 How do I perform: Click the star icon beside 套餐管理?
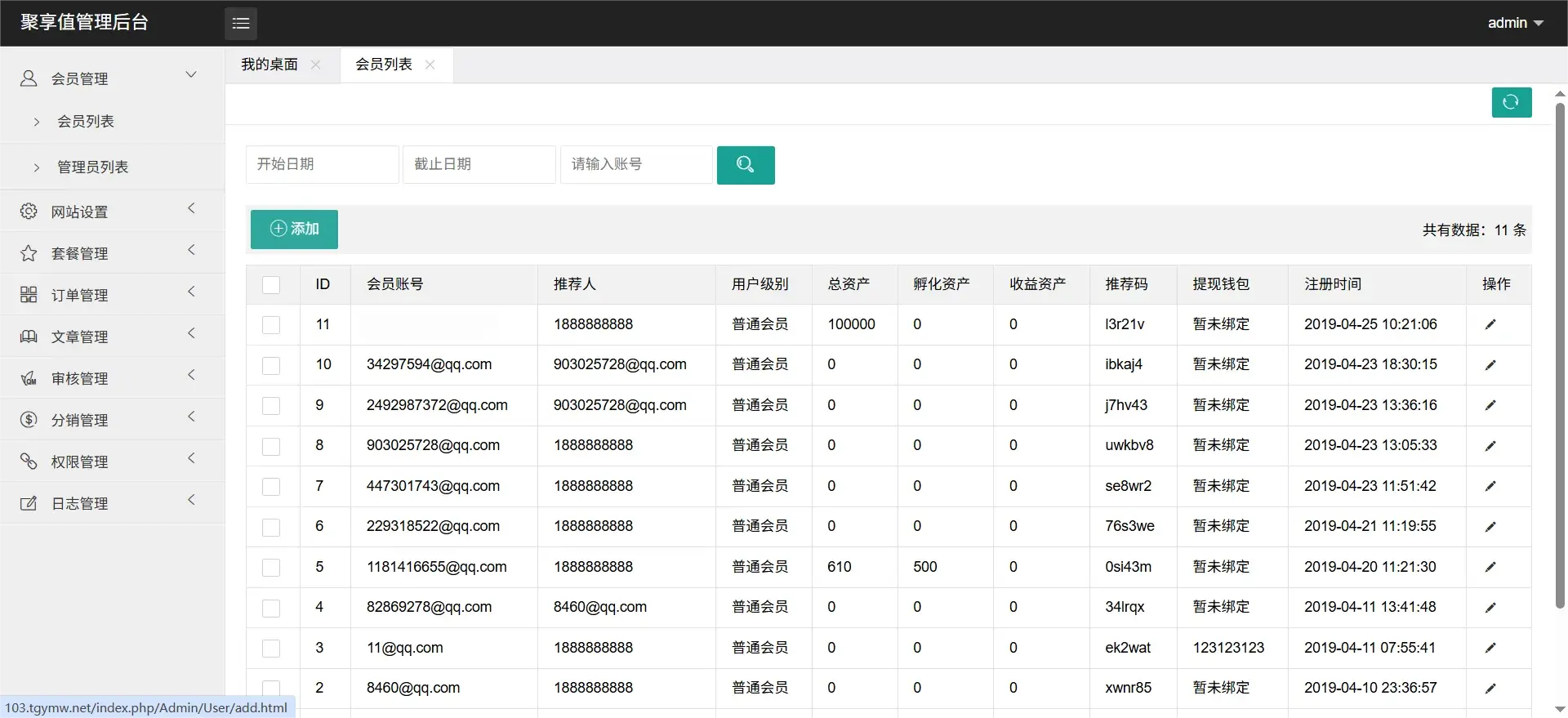tap(29, 253)
